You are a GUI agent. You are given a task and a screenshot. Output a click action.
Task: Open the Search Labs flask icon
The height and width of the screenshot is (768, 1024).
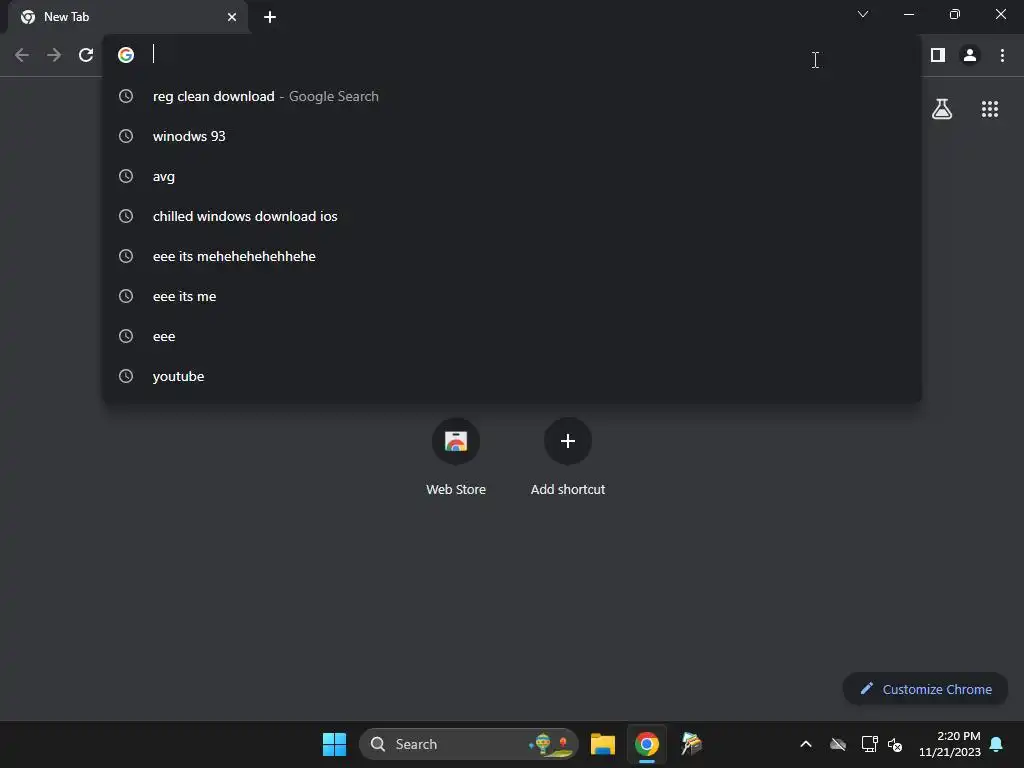coord(942,109)
